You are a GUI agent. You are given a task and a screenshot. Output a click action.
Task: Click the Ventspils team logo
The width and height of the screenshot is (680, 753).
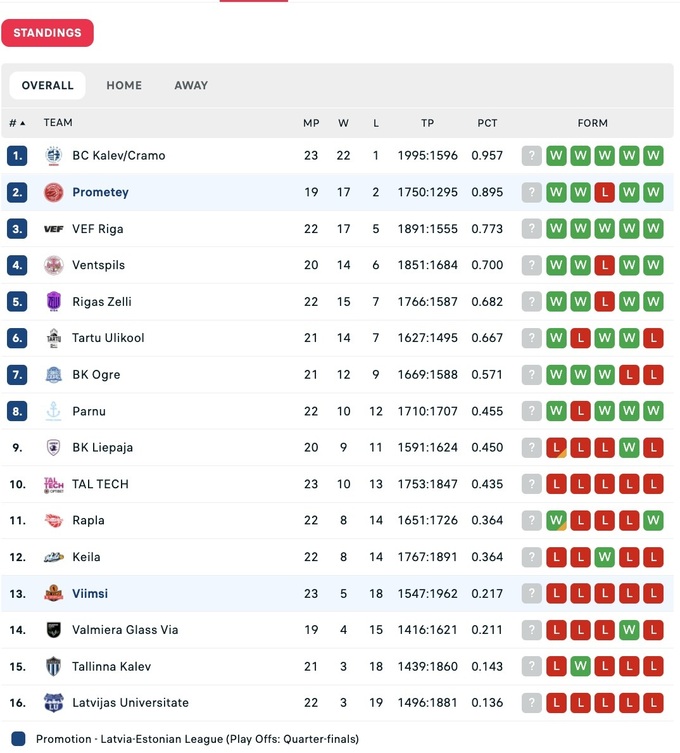(x=53, y=265)
